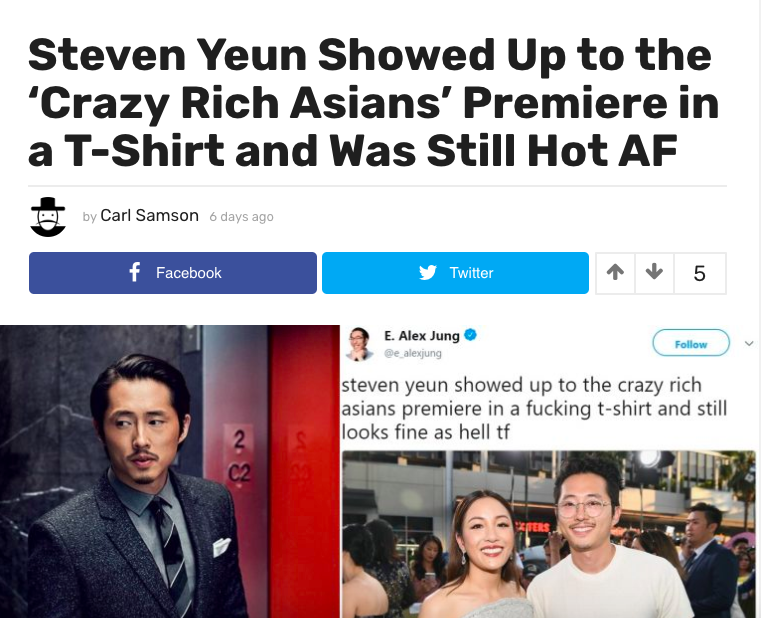The width and height of the screenshot is (761, 618).
Task: Click the @e_alexjung handle
Action: [413, 353]
